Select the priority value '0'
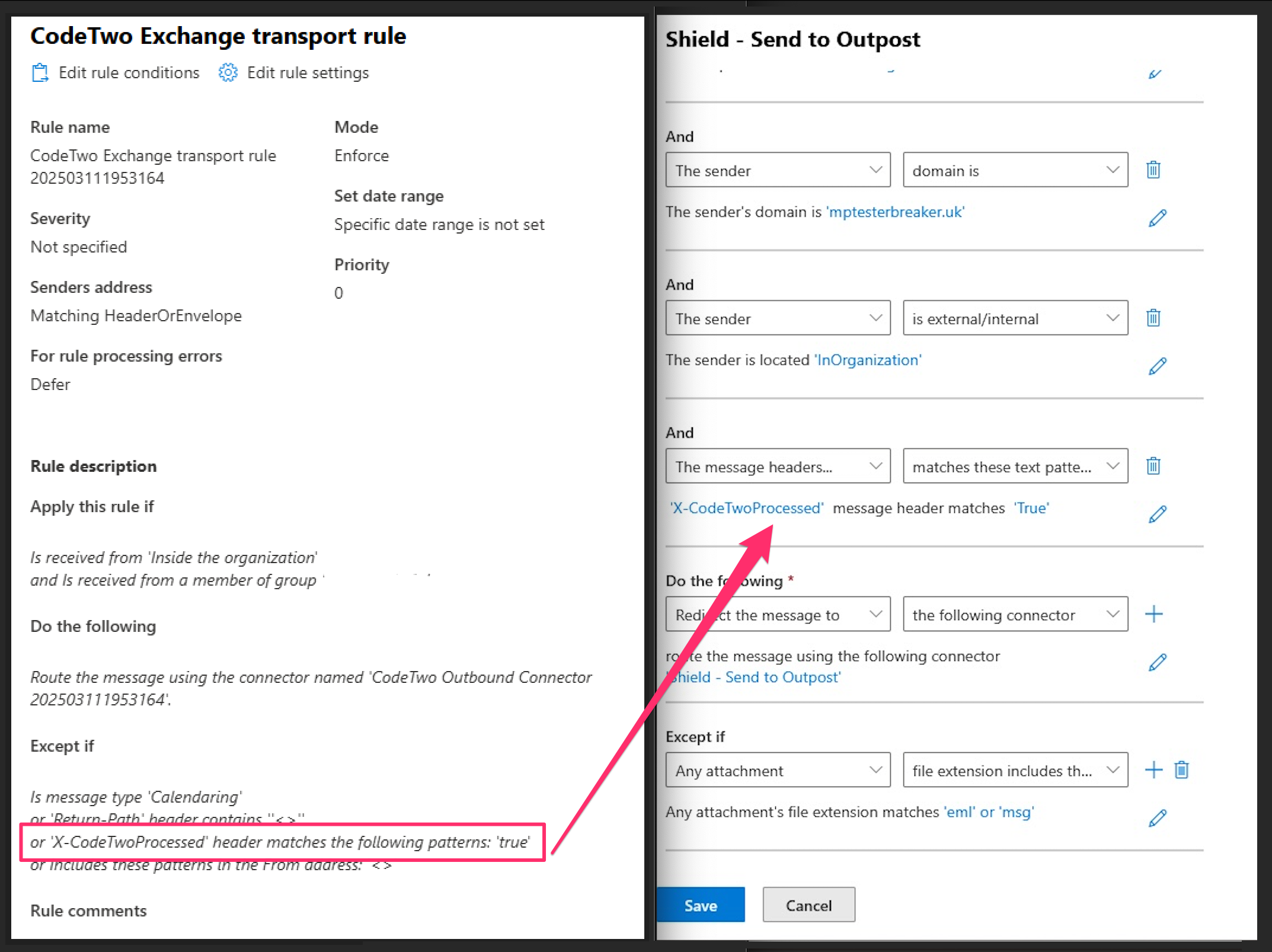 tap(338, 293)
